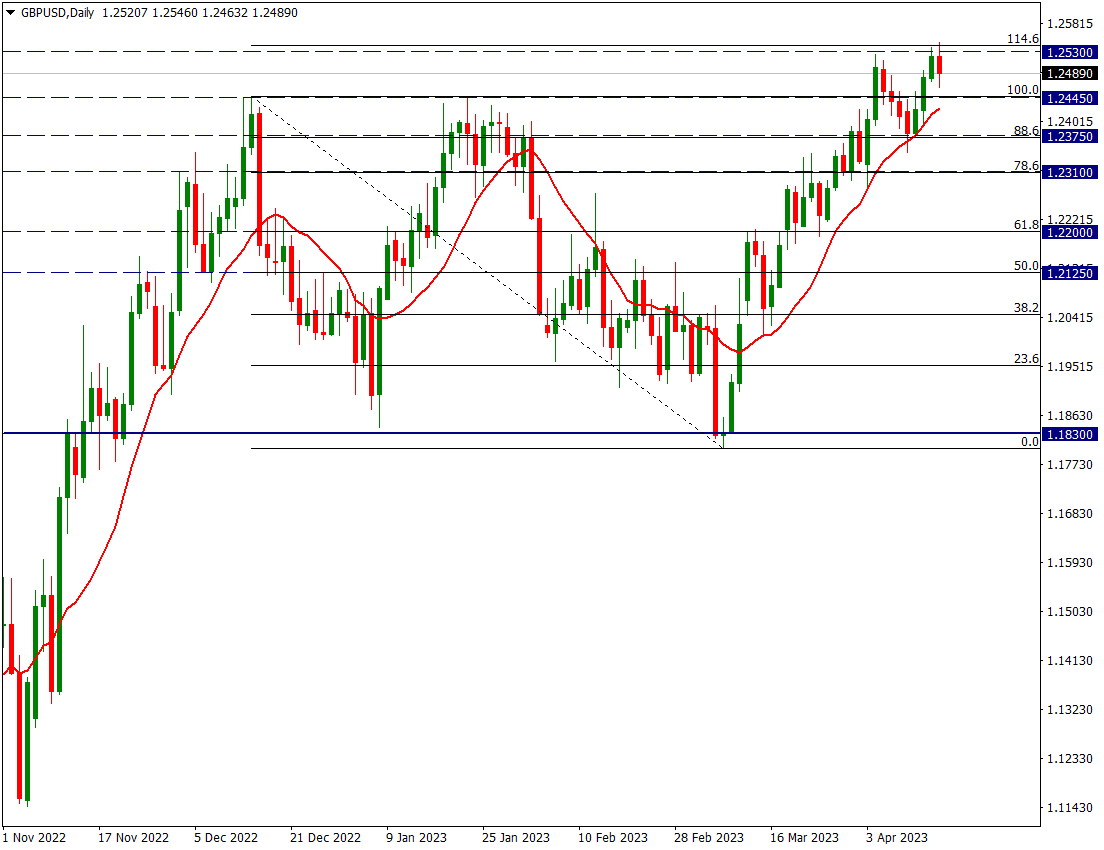Click the 1.15930 price axis value

(x=1070, y=563)
